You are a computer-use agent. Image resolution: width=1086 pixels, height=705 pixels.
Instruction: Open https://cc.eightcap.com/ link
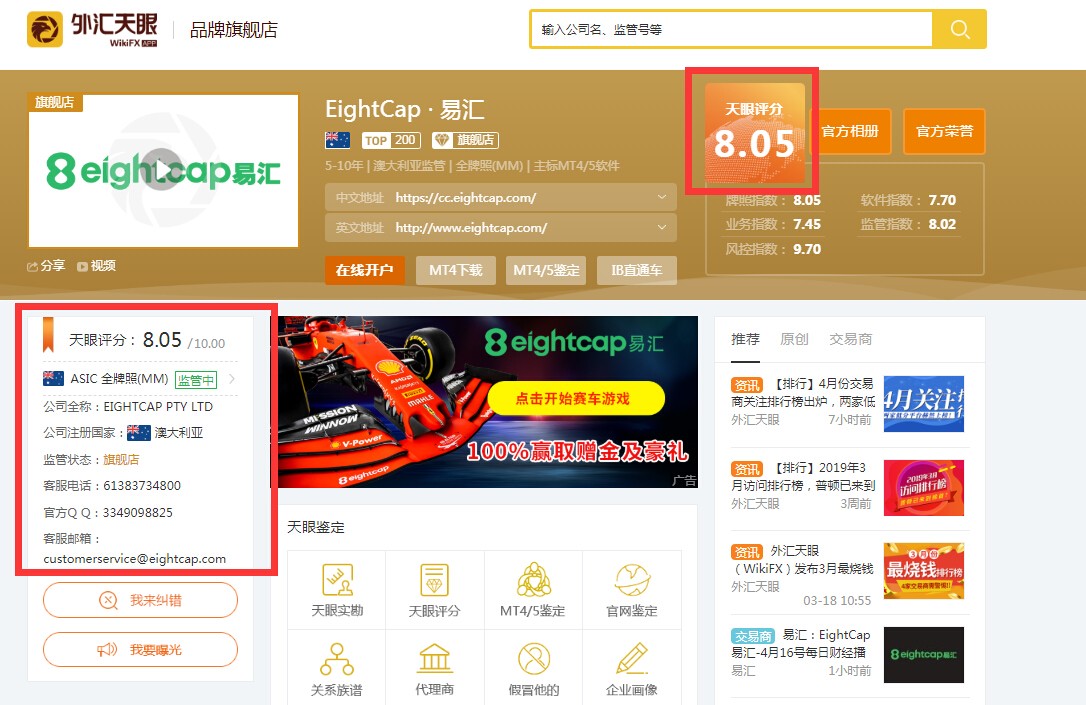(x=465, y=198)
